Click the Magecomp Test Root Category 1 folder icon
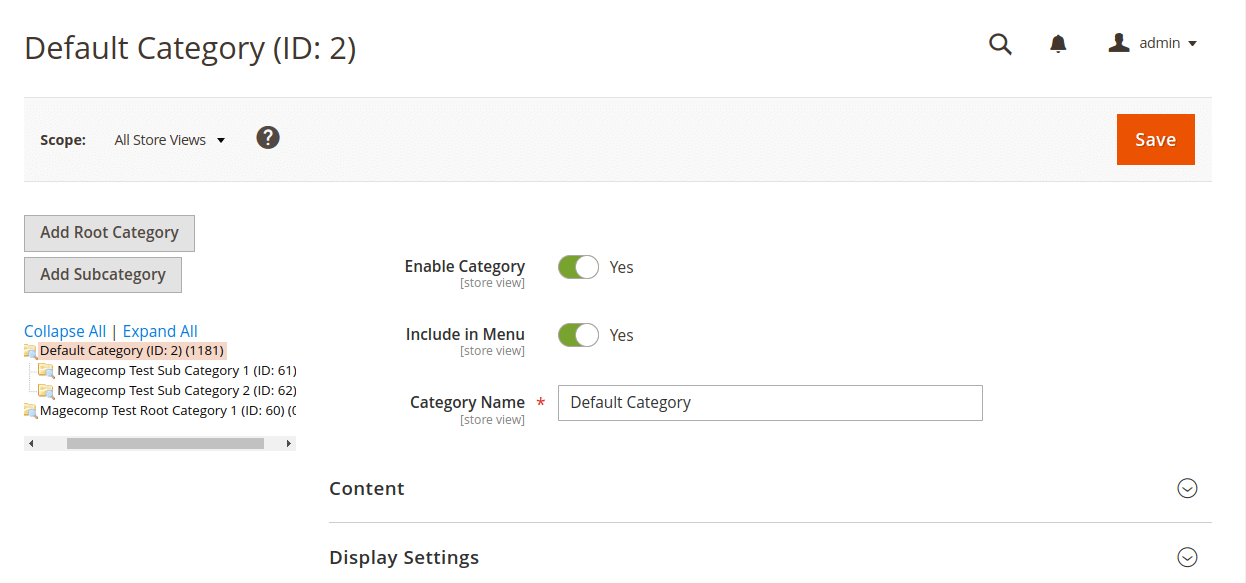Viewport: 1246px width, 583px height. 30,411
